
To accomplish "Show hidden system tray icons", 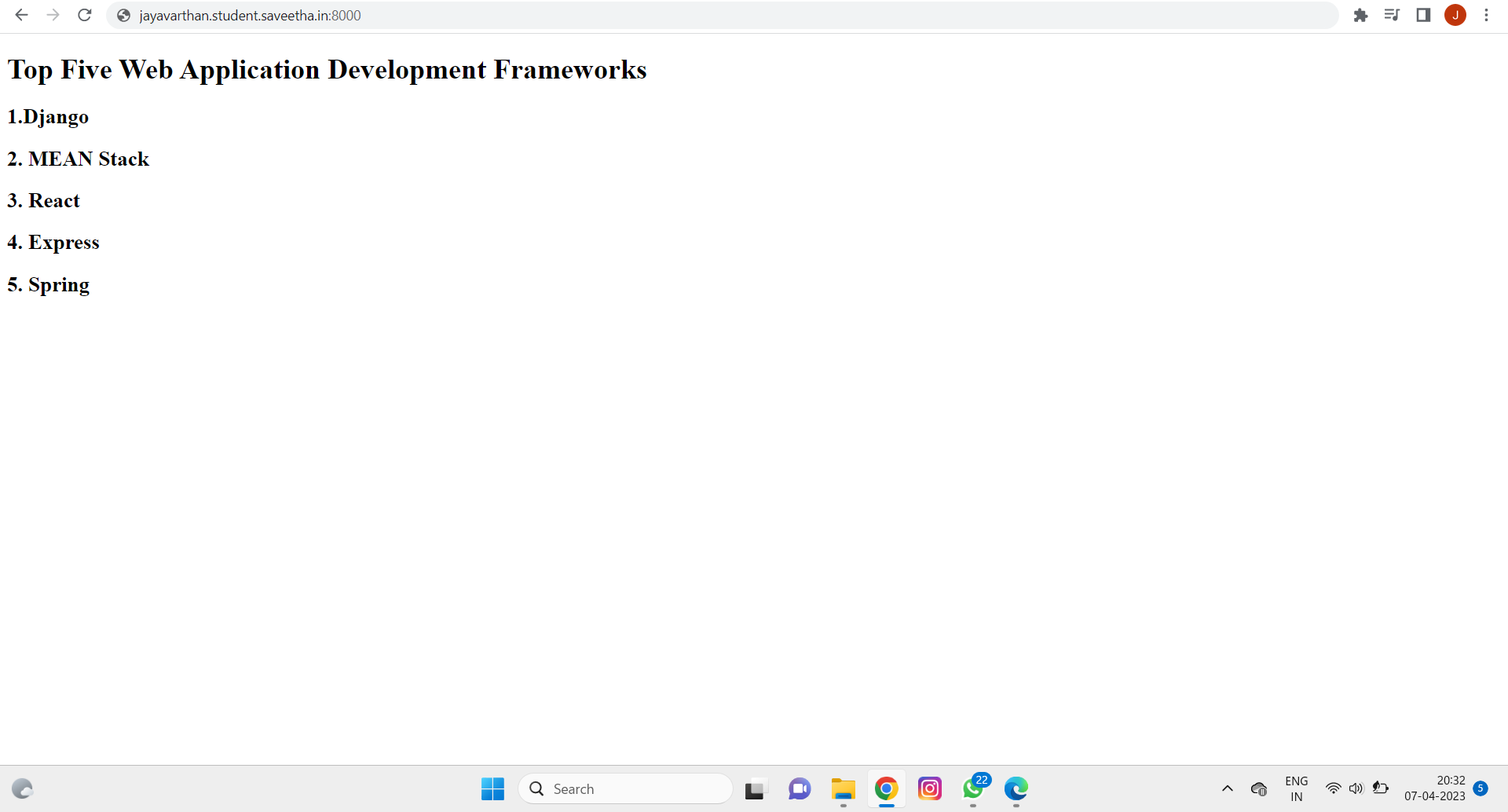I will (x=1228, y=788).
